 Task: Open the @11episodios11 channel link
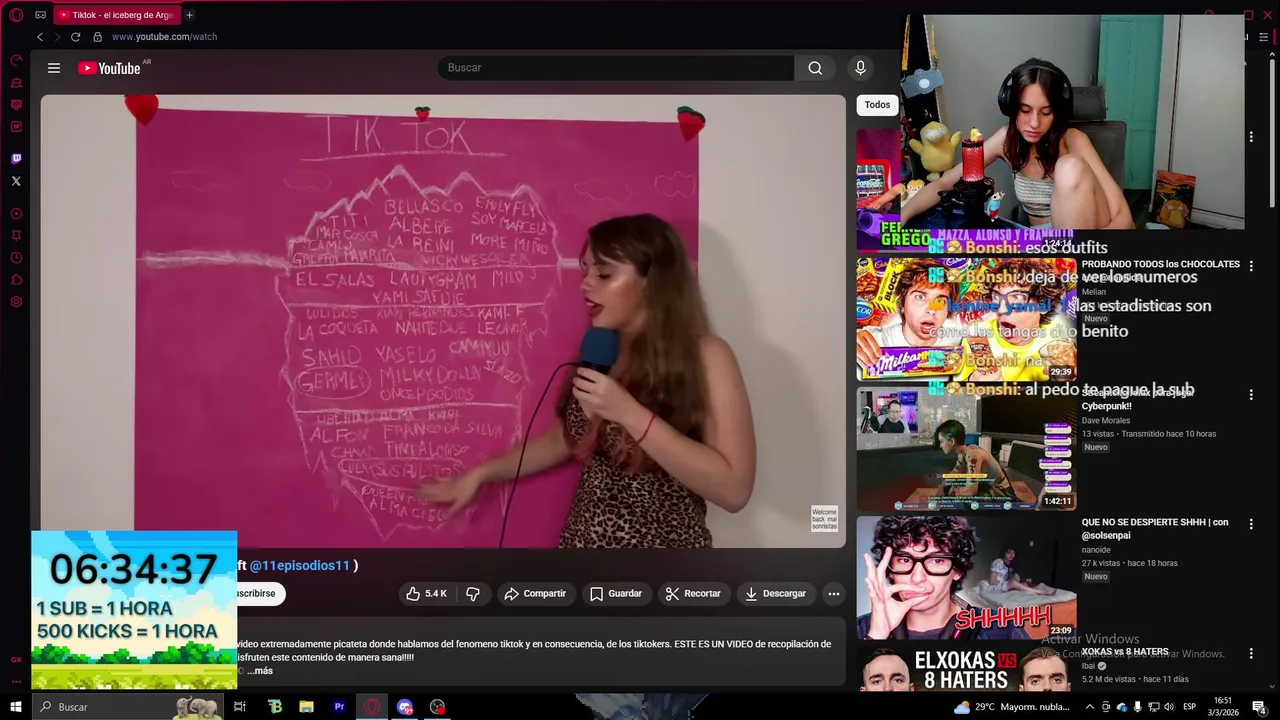(299, 566)
